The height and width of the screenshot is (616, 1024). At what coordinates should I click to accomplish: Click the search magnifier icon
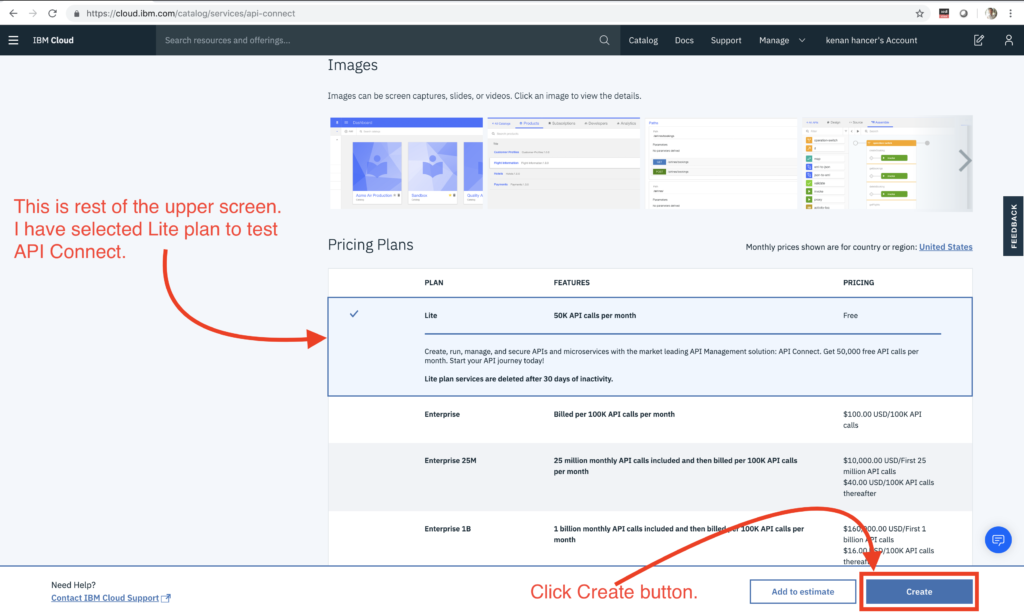604,41
